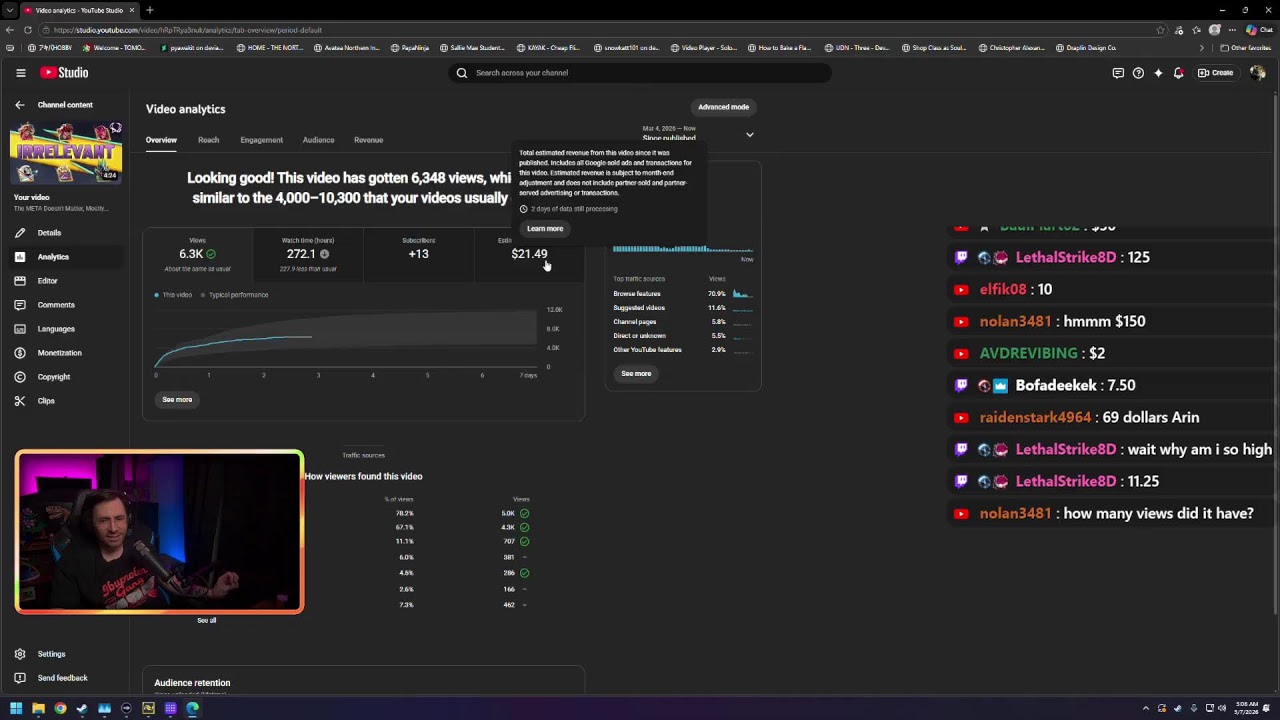Switch to the Reach tab
The height and width of the screenshot is (720, 1280).
pyautogui.click(x=208, y=140)
